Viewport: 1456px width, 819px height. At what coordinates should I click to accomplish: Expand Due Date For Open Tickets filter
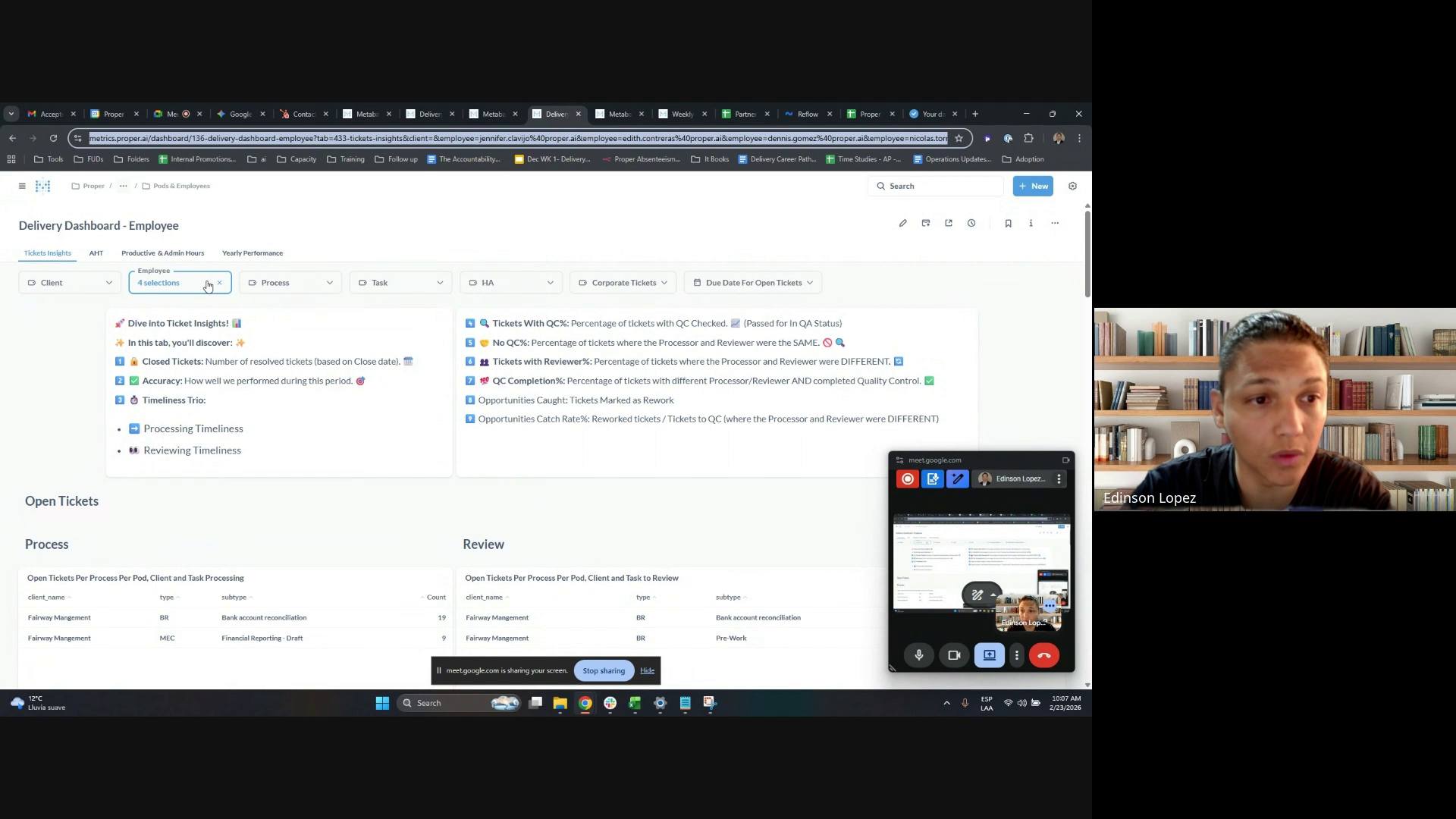[753, 283]
